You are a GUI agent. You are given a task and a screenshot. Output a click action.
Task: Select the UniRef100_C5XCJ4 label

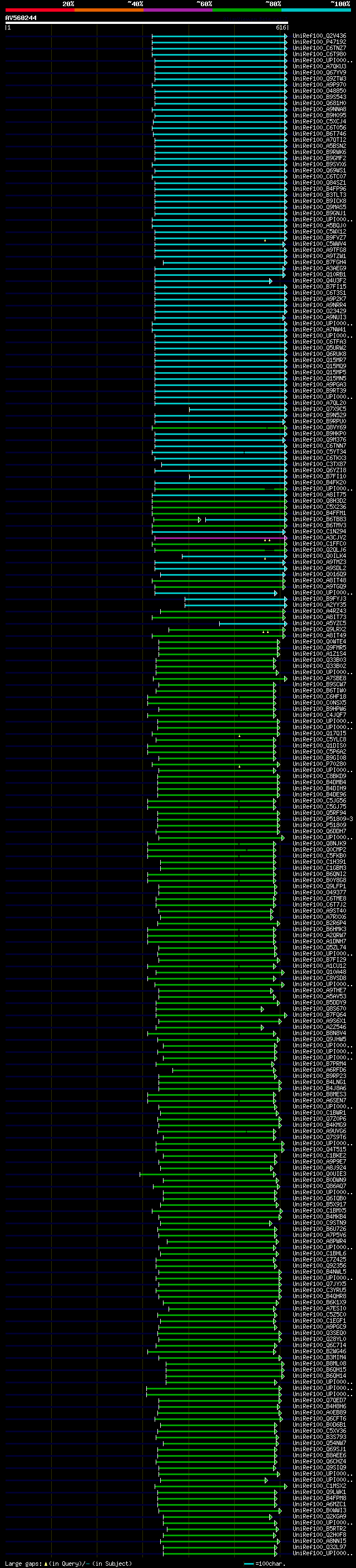coord(319,121)
